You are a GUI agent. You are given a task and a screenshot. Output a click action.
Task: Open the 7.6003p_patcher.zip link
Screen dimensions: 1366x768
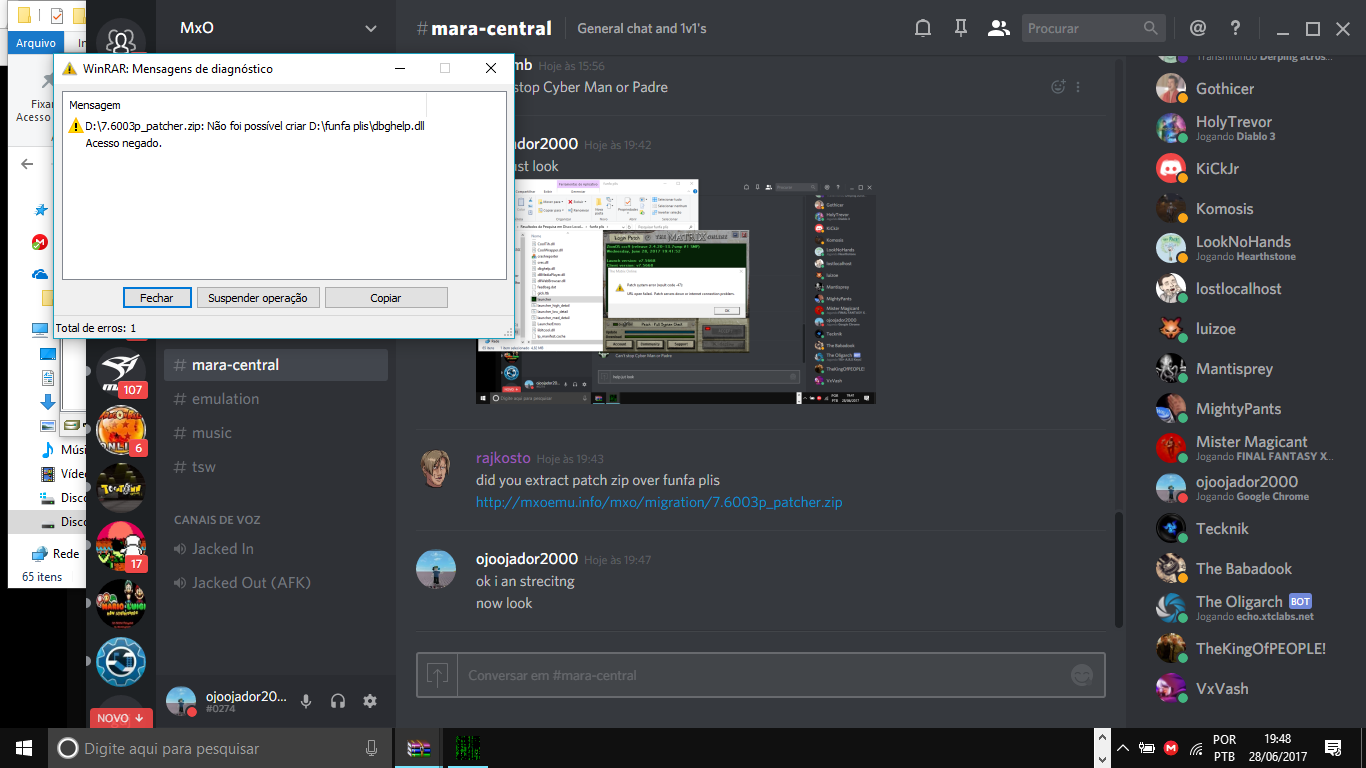pyautogui.click(x=659, y=502)
